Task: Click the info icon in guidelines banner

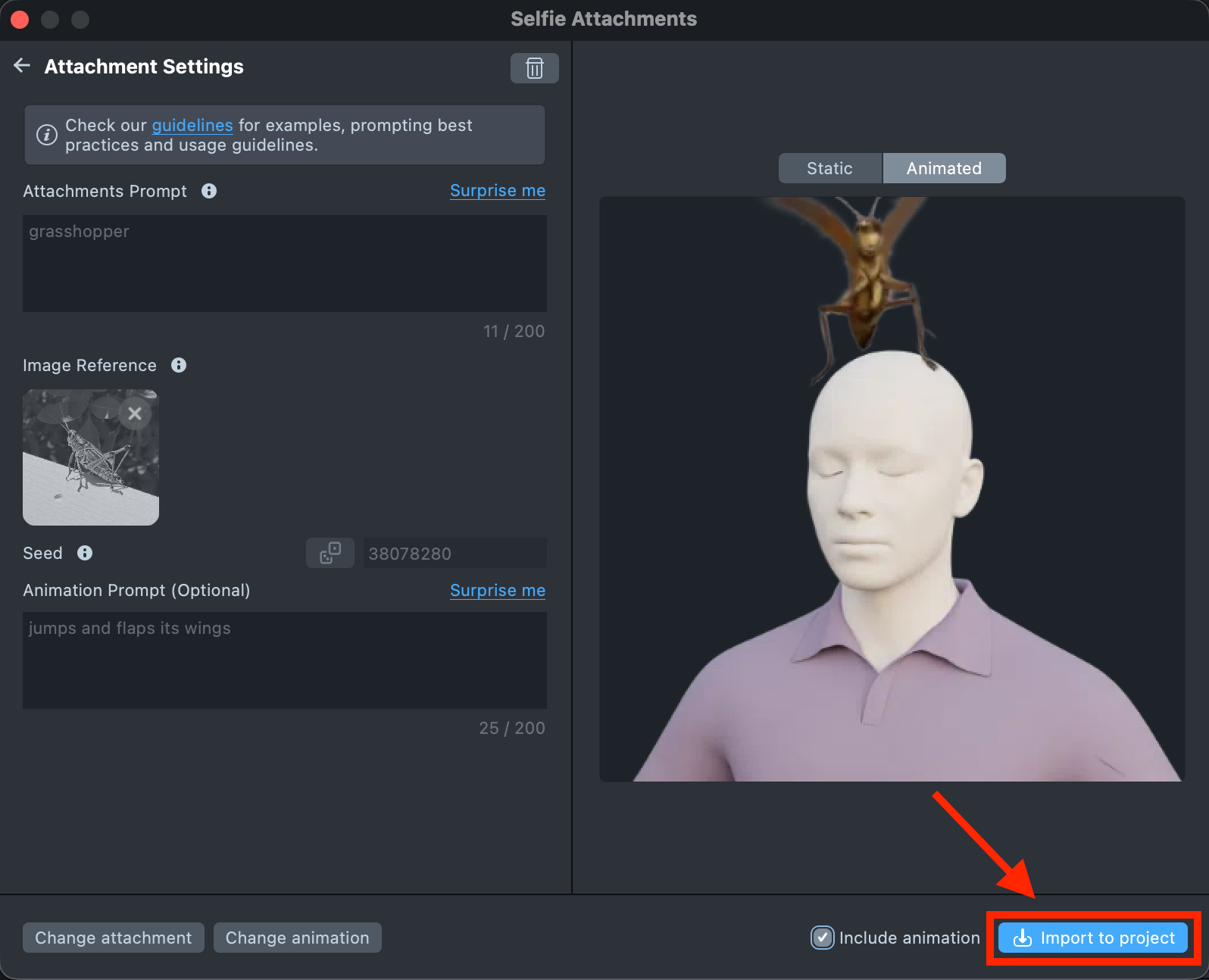Action: point(47,135)
